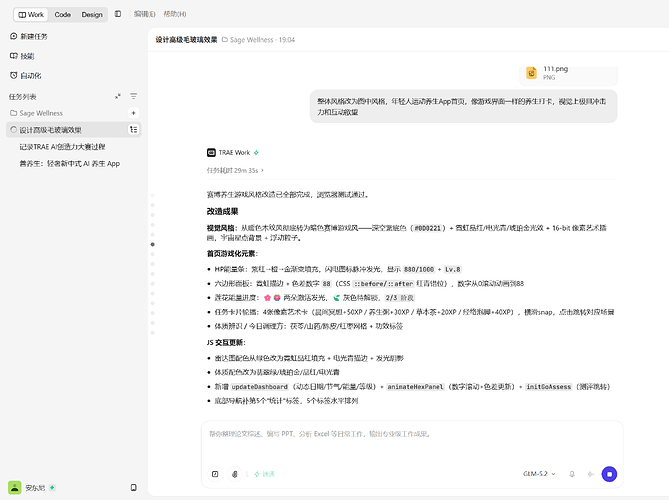Open the 自动化 automation page
669x500 pixels.
tap(26, 76)
